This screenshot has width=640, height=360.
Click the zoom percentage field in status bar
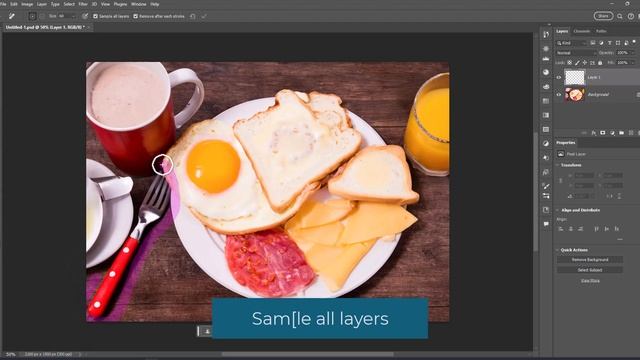(11, 354)
